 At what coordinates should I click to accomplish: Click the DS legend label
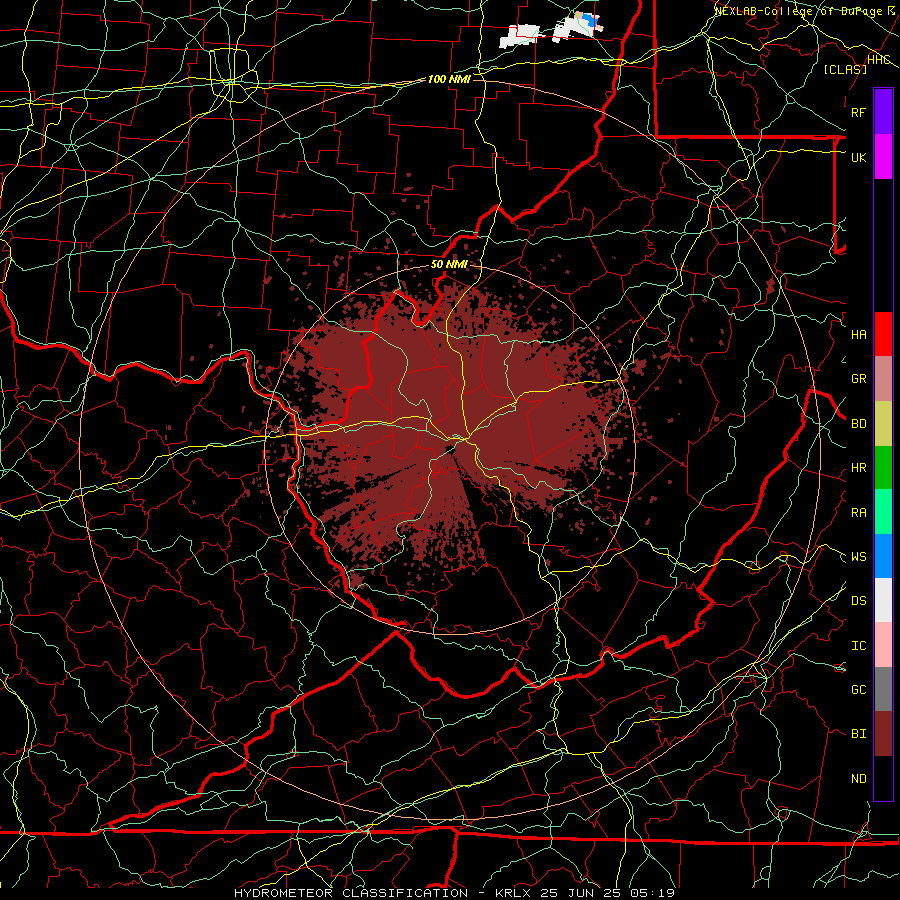[x=858, y=601]
